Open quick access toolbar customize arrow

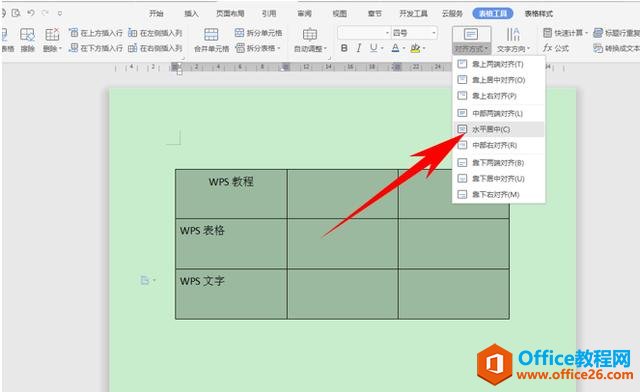coord(60,13)
